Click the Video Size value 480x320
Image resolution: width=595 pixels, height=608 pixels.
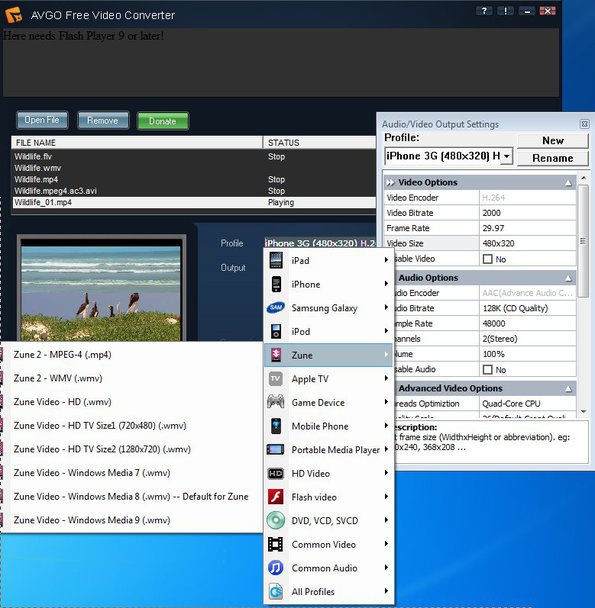click(528, 244)
